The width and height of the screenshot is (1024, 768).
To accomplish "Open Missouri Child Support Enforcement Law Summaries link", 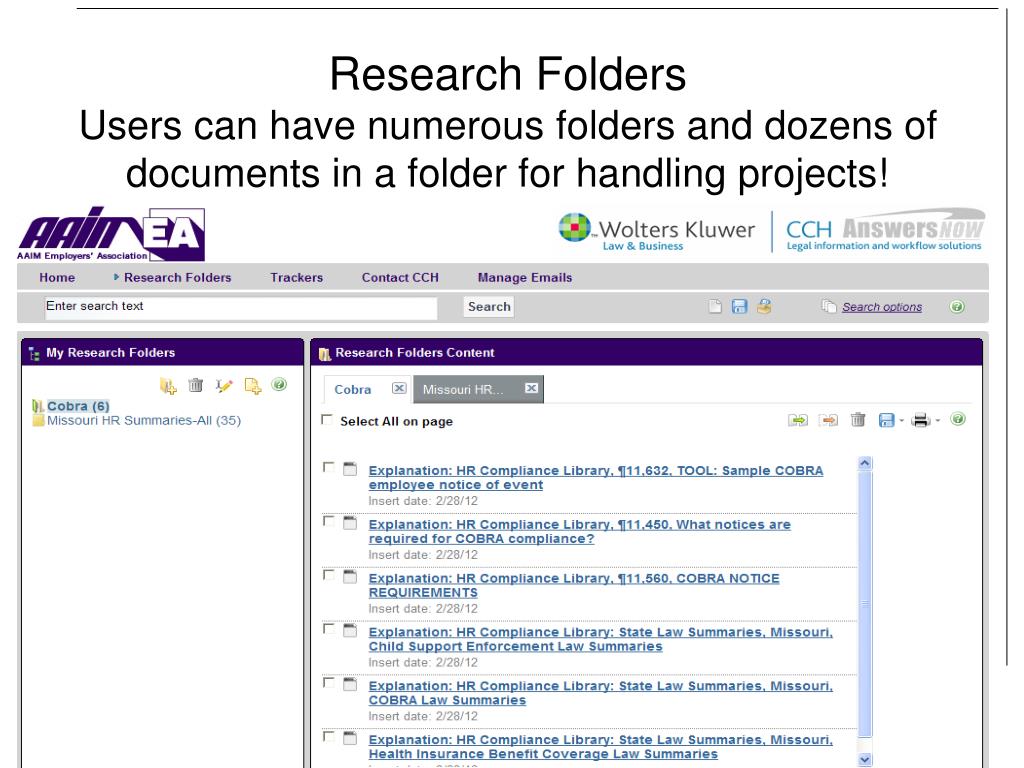I will (x=600, y=639).
